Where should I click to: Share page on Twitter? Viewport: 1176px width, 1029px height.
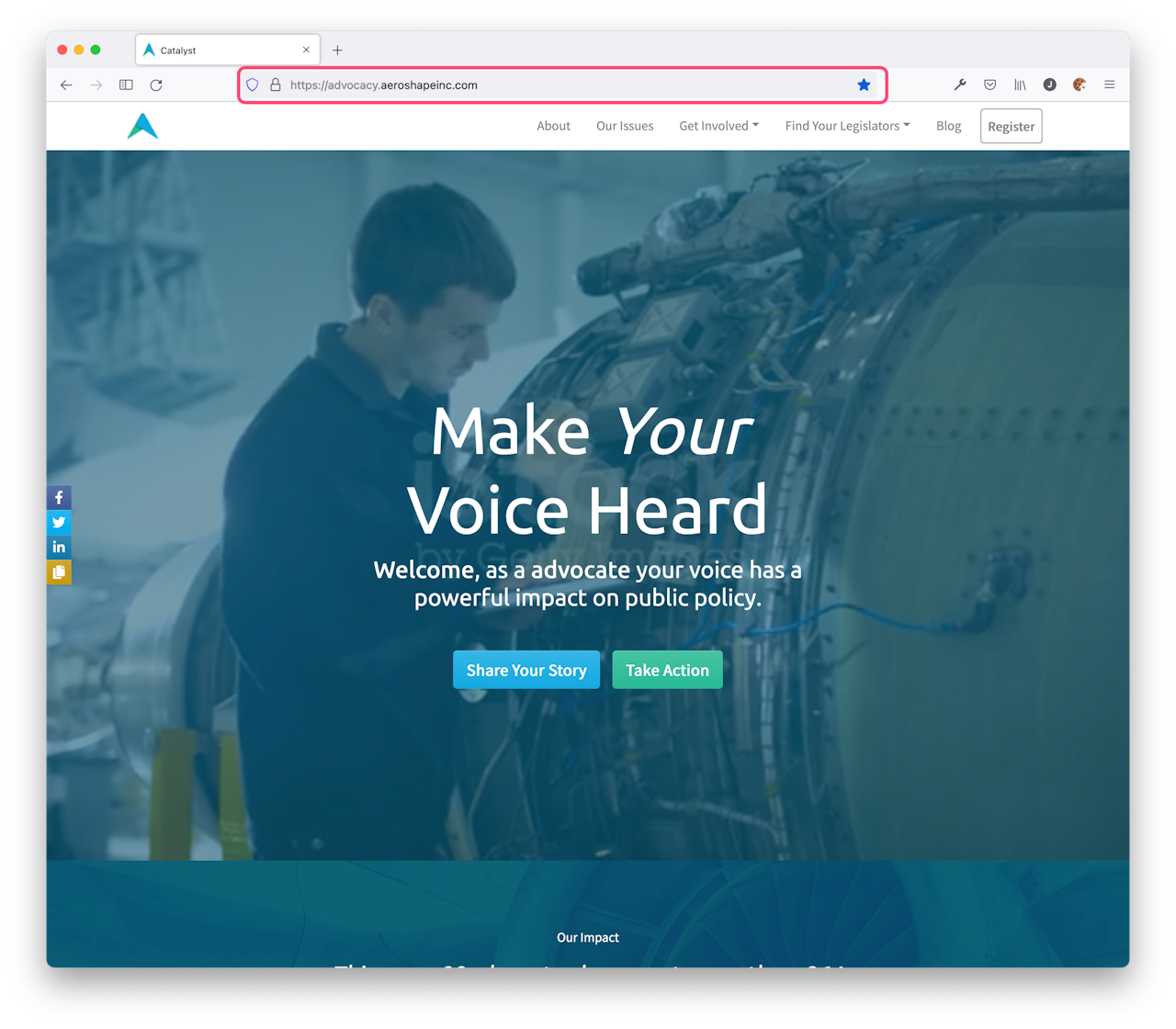tap(59, 523)
